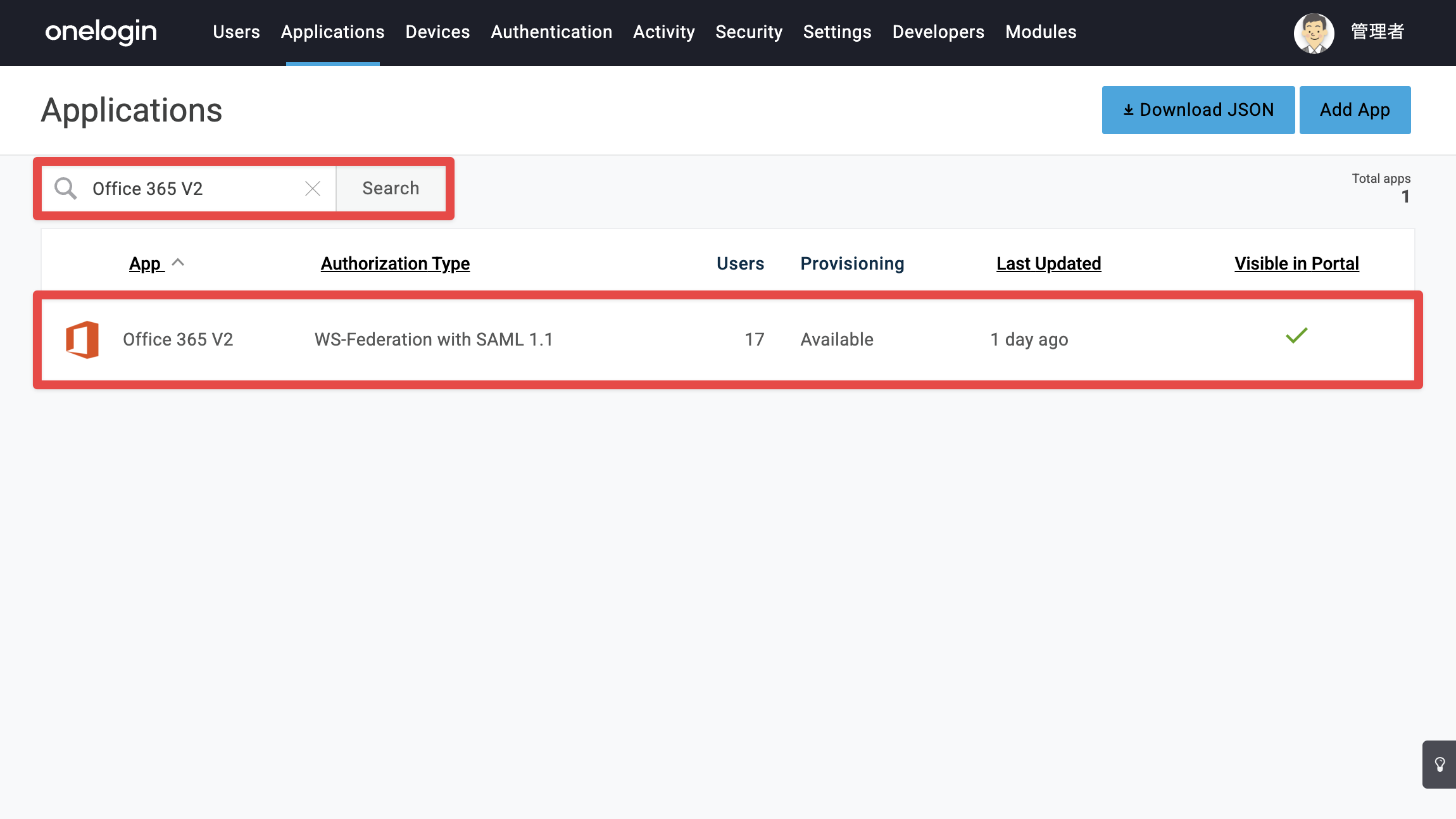Click the green Visible in Portal checkmark
Screen dimensions: 1456x819
(x=1296, y=336)
